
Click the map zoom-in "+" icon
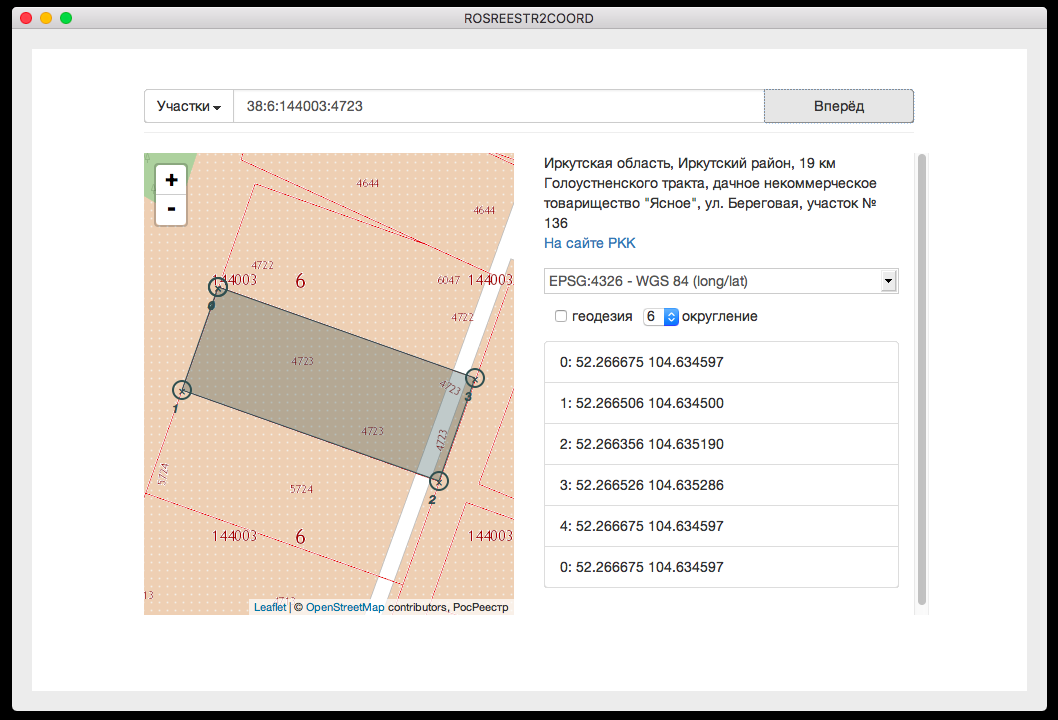[170, 178]
